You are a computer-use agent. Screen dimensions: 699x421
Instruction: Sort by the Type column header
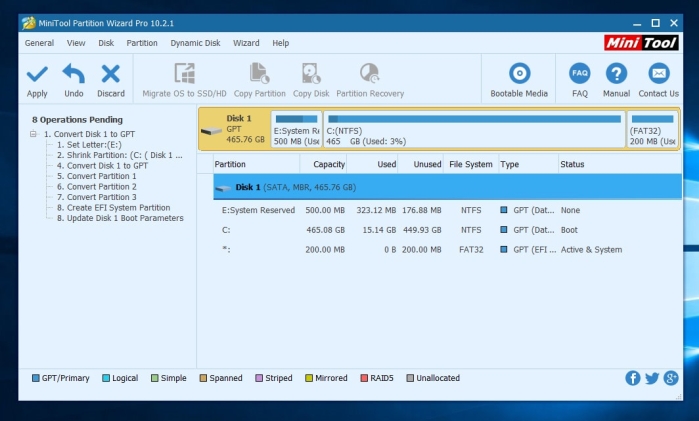[528, 164]
